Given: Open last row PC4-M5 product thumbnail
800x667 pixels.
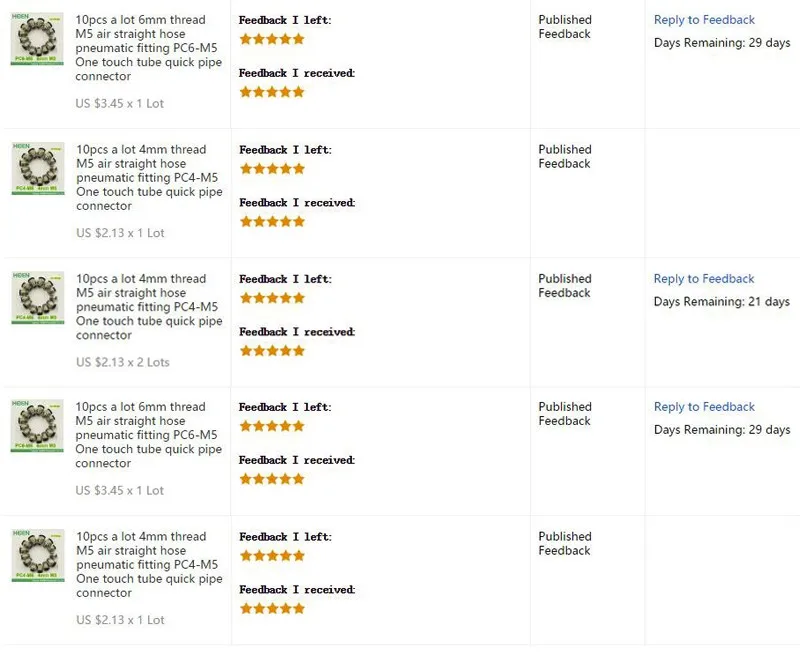Looking at the screenshot, I should [x=38, y=555].
